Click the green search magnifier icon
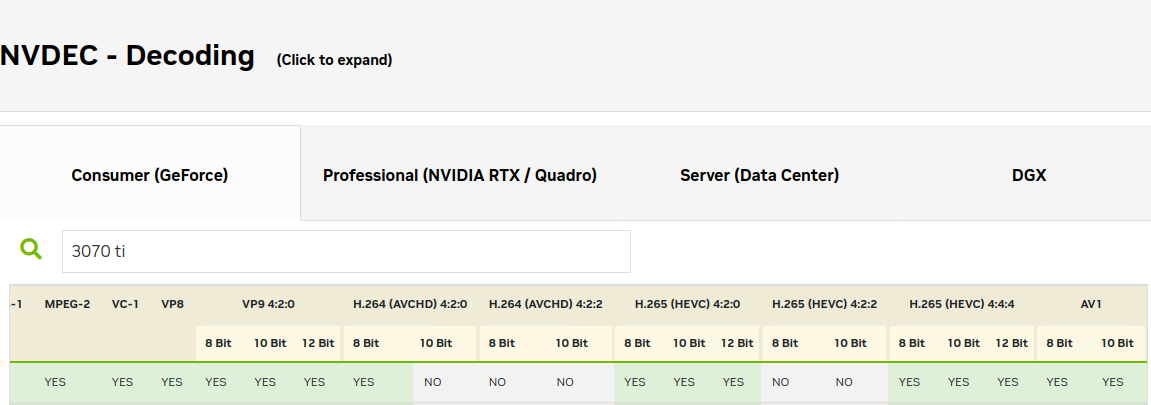Screen dimensions: 1151x405 tap(31, 250)
